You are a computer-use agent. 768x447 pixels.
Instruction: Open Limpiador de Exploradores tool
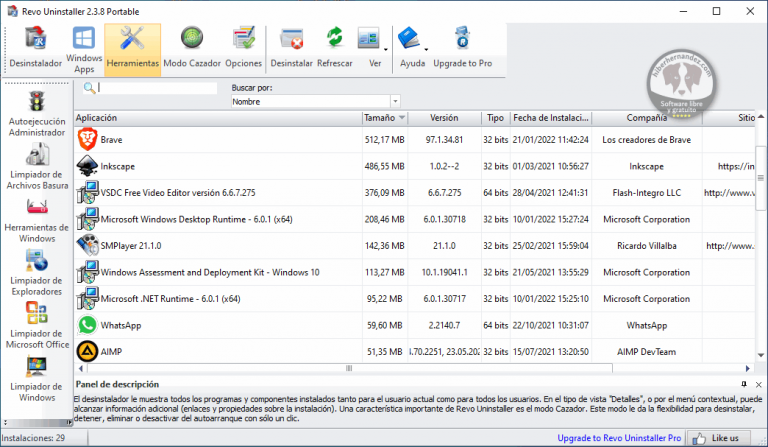(37, 273)
